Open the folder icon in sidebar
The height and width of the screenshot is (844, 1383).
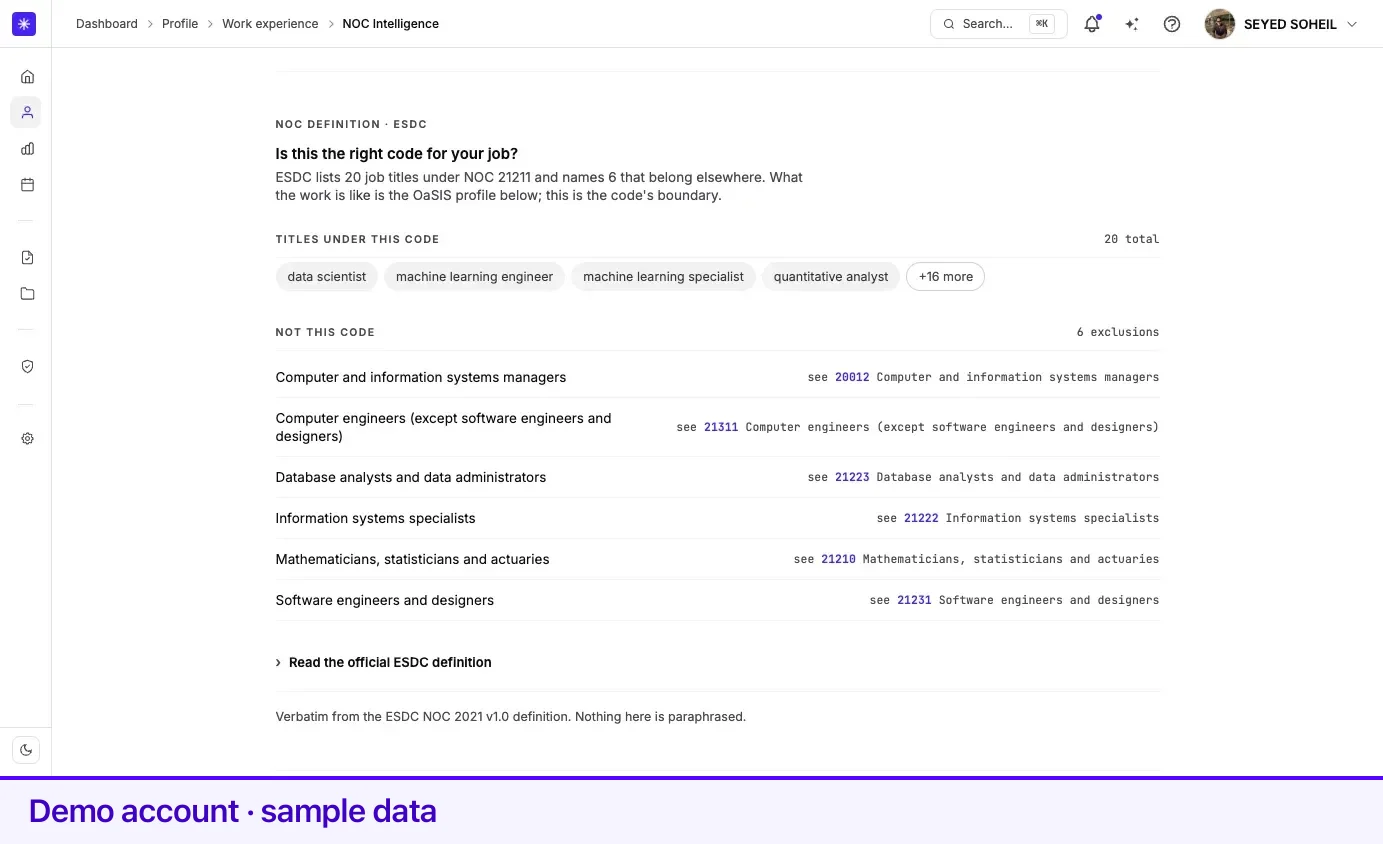tap(27, 293)
